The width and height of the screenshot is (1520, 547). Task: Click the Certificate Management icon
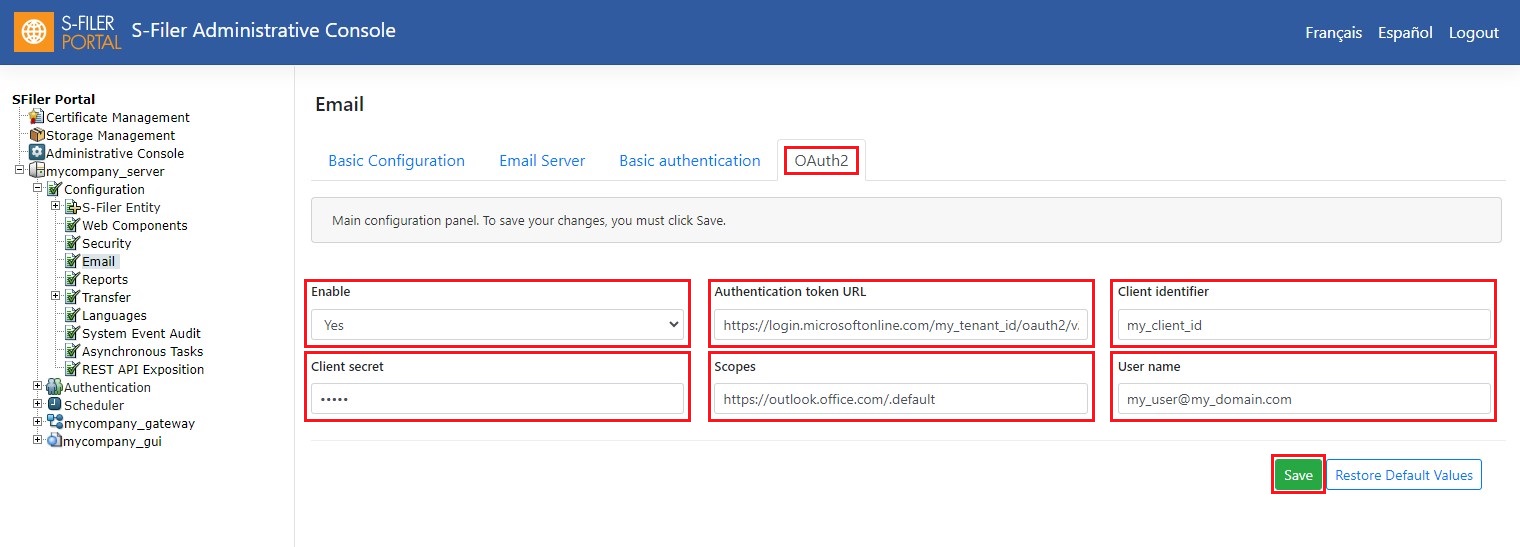pyautogui.click(x=37, y=117)
